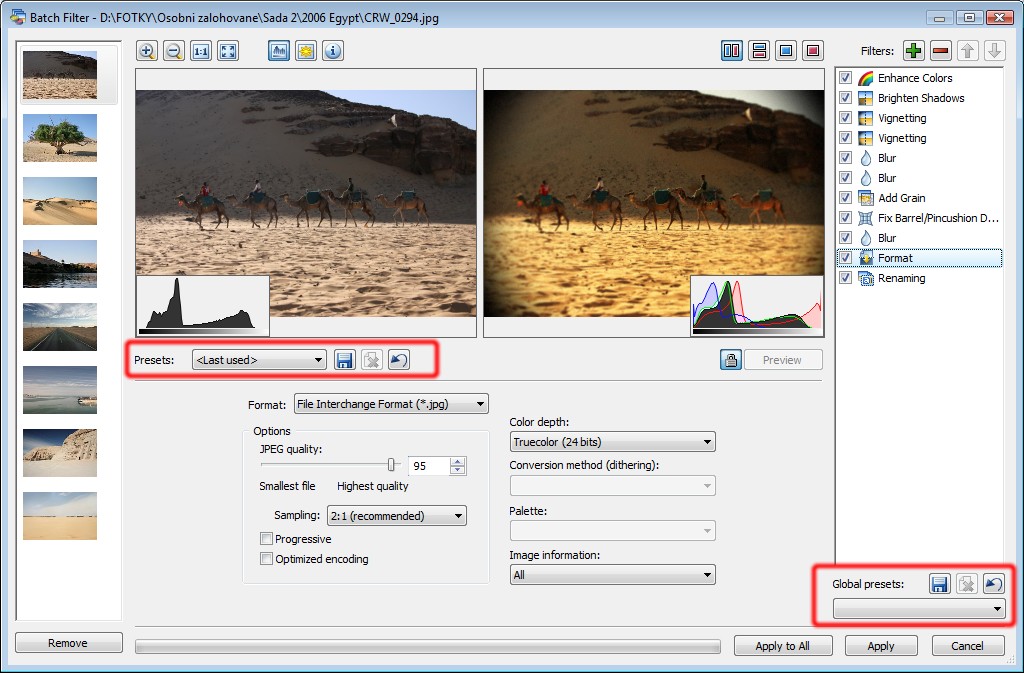
Task: Disable the Add Grain filter checkbox
Action: 845,198
